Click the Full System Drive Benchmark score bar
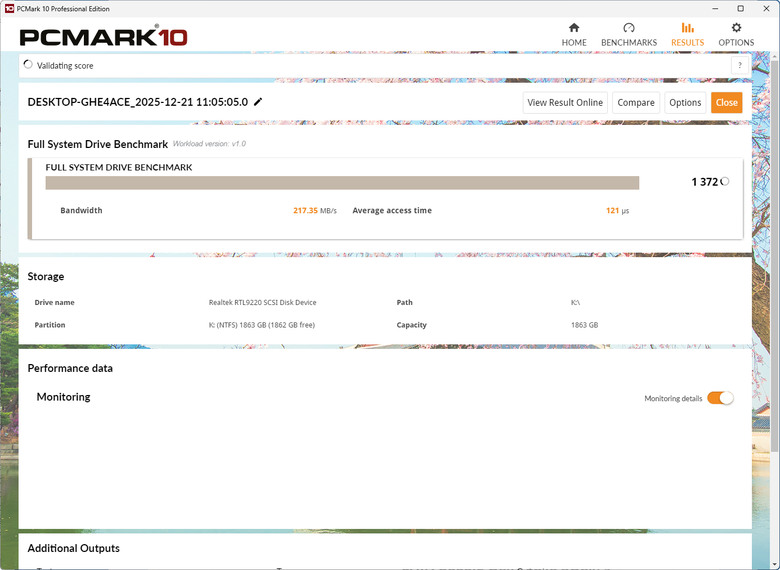Image resolution: width=780 pixels, height=570 pixels. [x=342, y=183]
